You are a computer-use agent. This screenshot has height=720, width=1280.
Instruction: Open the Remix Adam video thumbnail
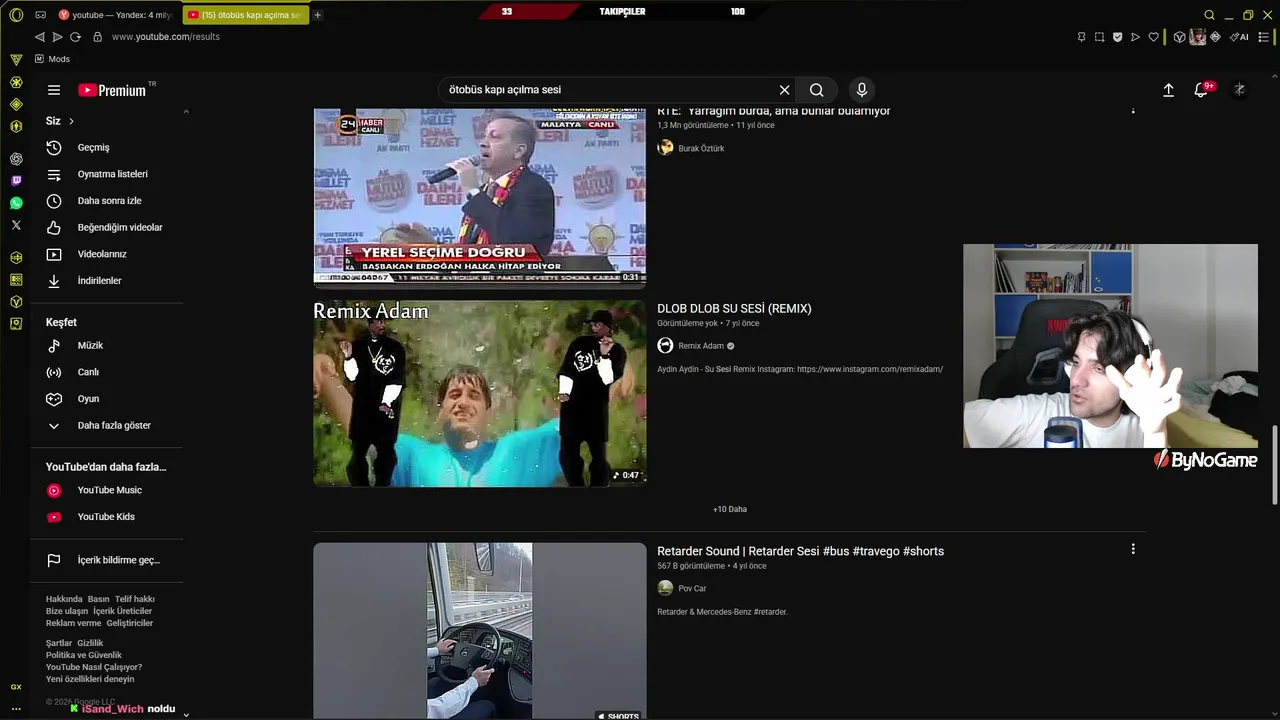tap(480, 394)
